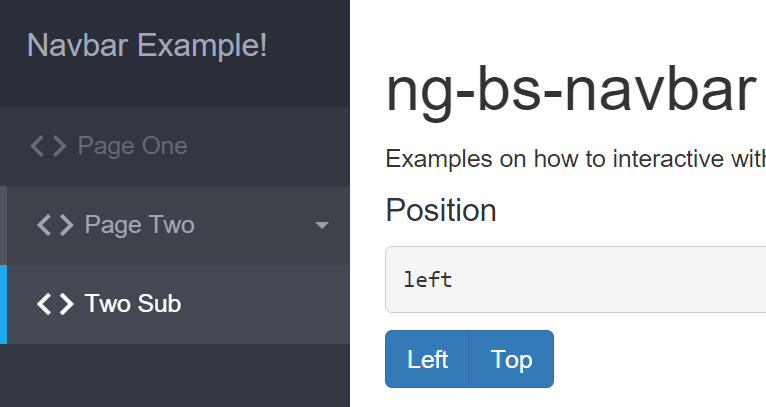Click the empty sidebar area below Two Sub
Screen dimensions: 766x407
coord(175,376)
